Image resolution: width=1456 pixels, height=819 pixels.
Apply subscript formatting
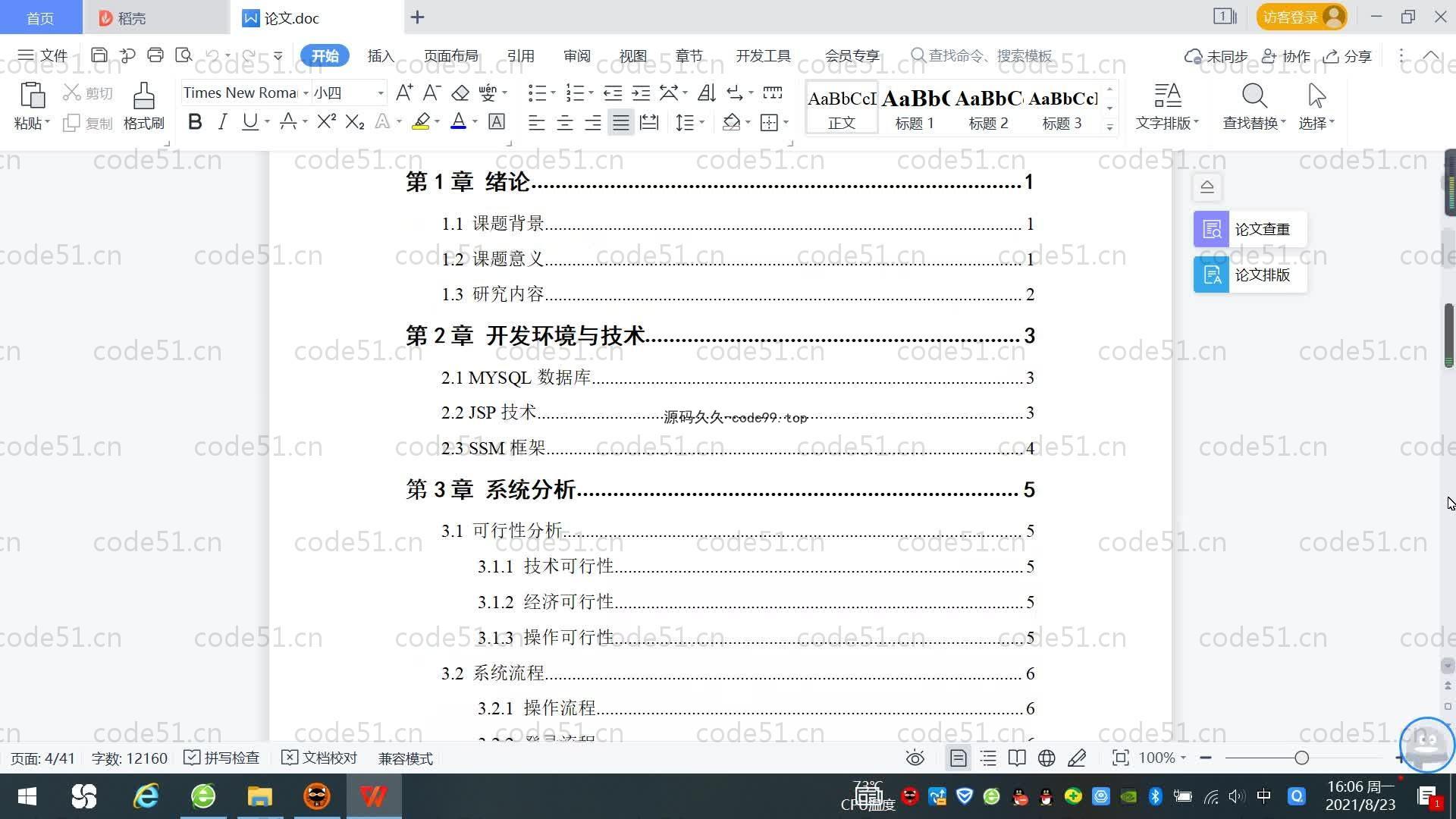point(355,122)
